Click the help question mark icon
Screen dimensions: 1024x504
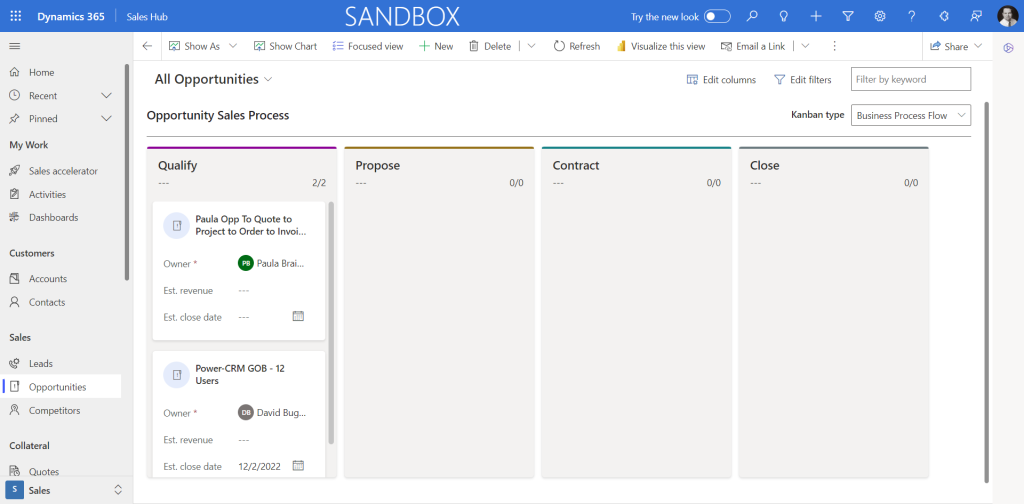(912, 16)
